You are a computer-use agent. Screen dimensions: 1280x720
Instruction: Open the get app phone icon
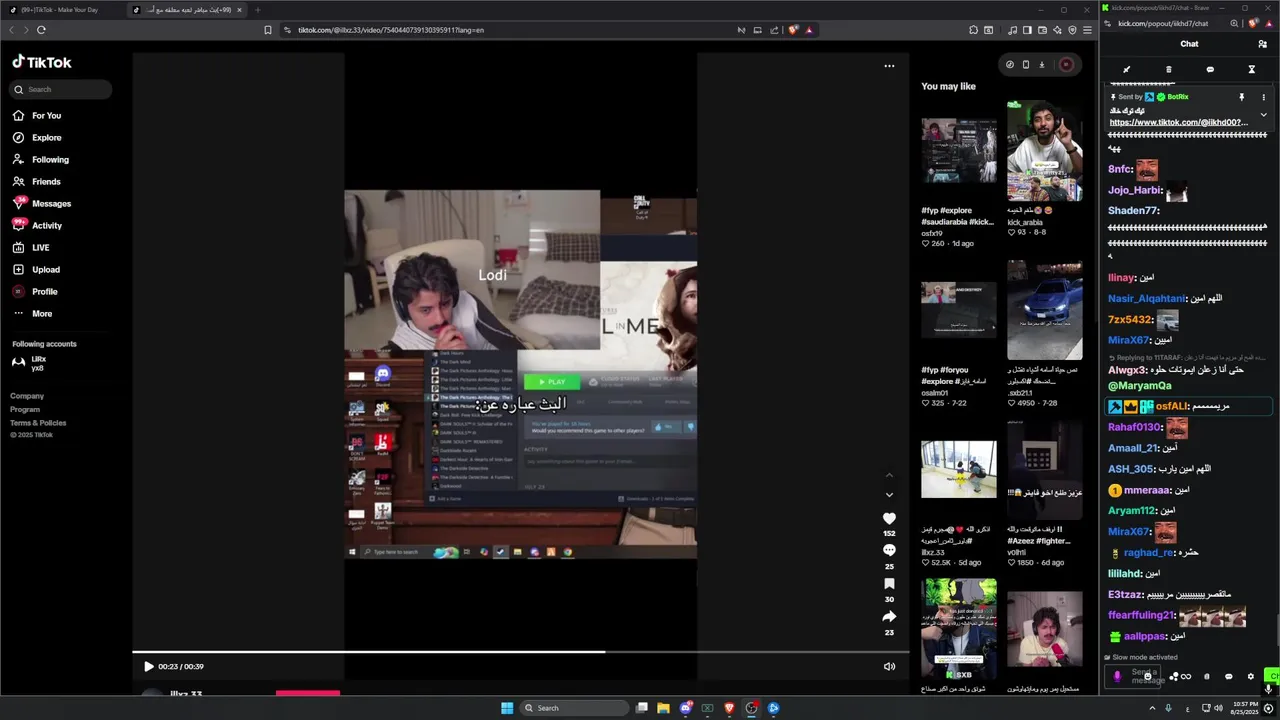pyautogui.click(x=1025, y=65)
